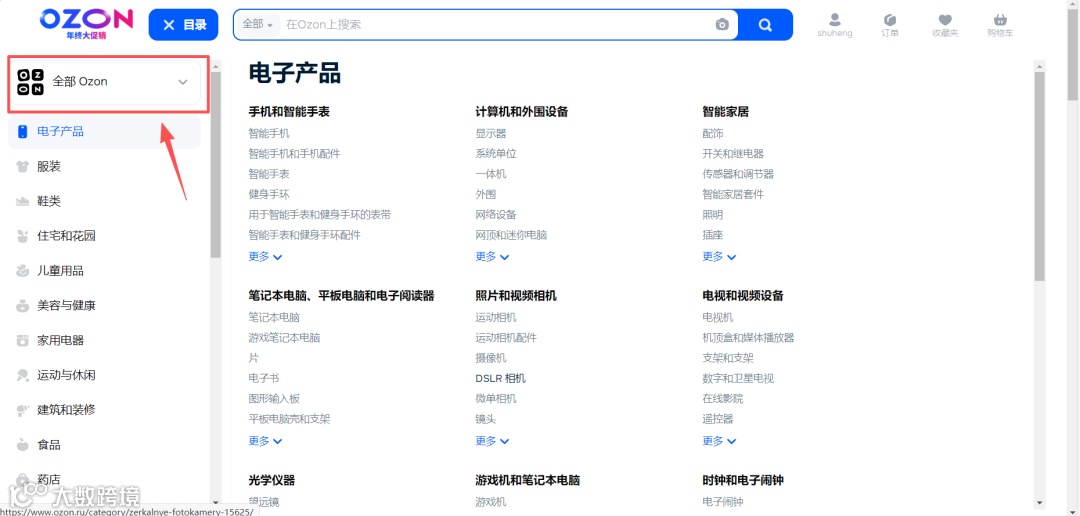Click the 微单相机 link

coord(496,399)
